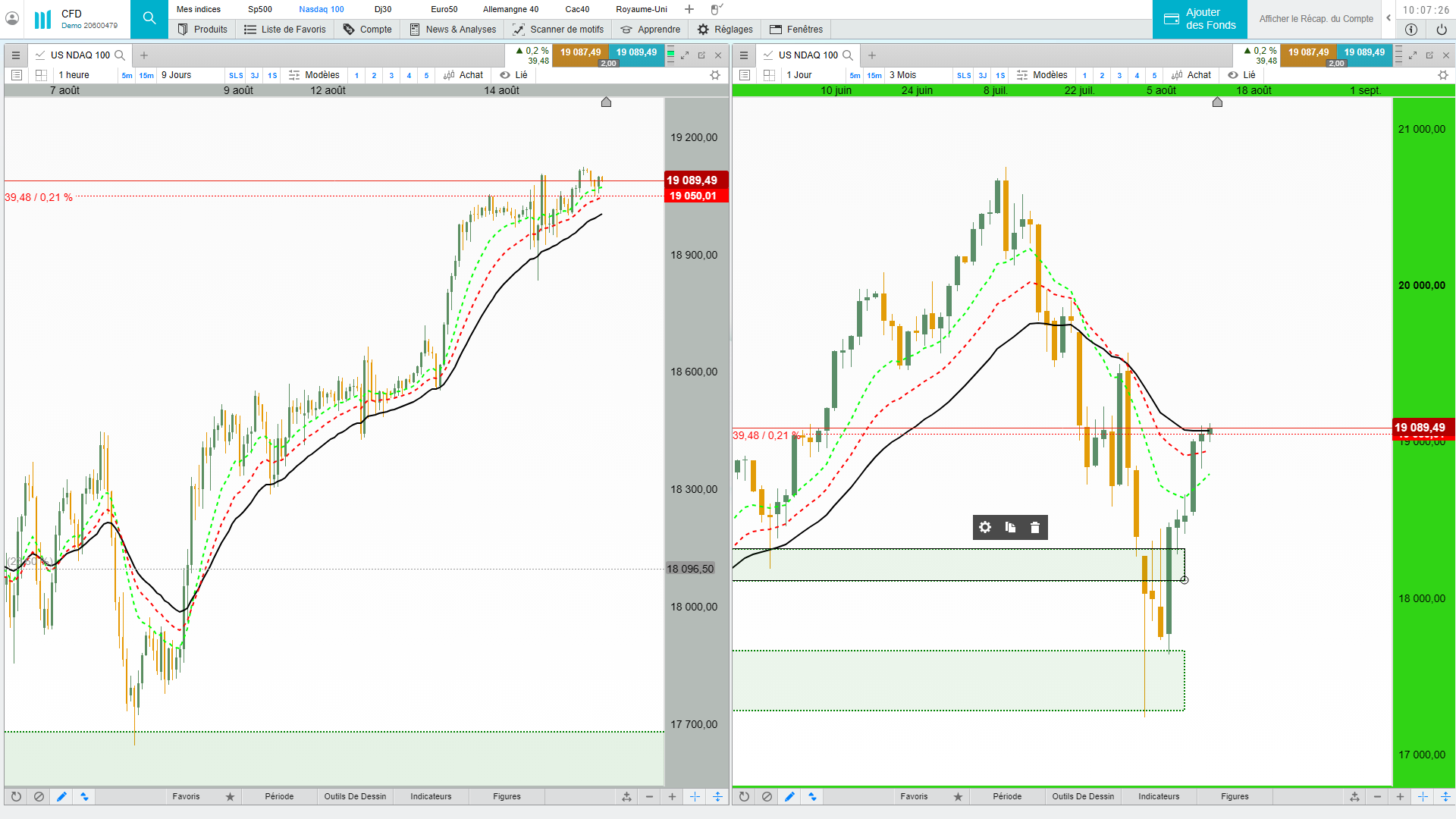Open 9 Jours period dropdown
The width and height of the screenshot is (1456, 819).
click(177, 75)
